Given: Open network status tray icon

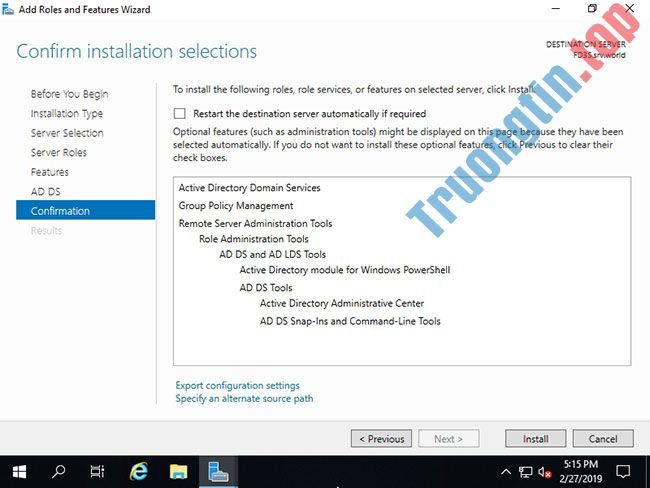Looking at the screenshot, I should (x=525, y=472).
